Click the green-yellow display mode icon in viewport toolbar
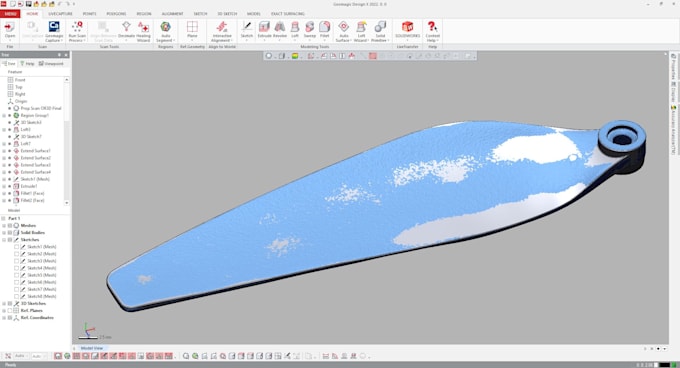The height and width of the screenshot is (368, 680). [295, 56]
